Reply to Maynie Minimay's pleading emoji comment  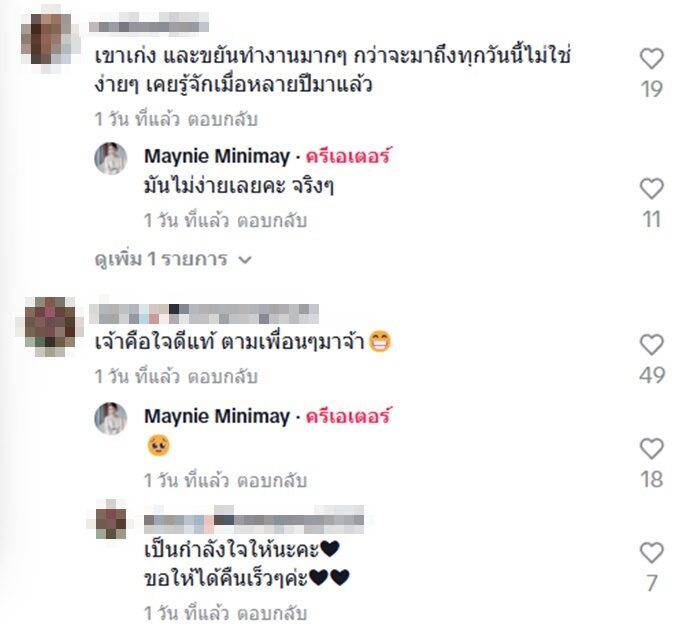271,481
